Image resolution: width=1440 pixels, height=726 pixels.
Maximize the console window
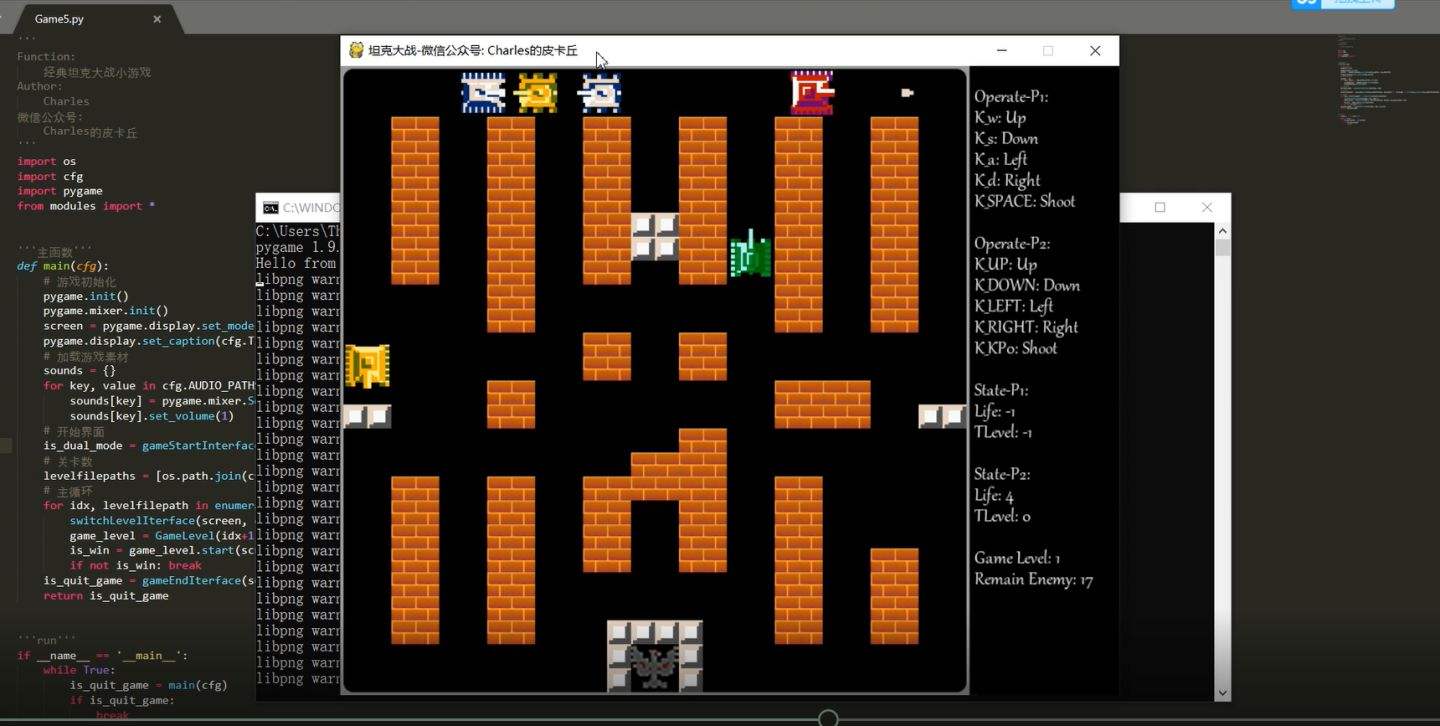click(1160, 207)
